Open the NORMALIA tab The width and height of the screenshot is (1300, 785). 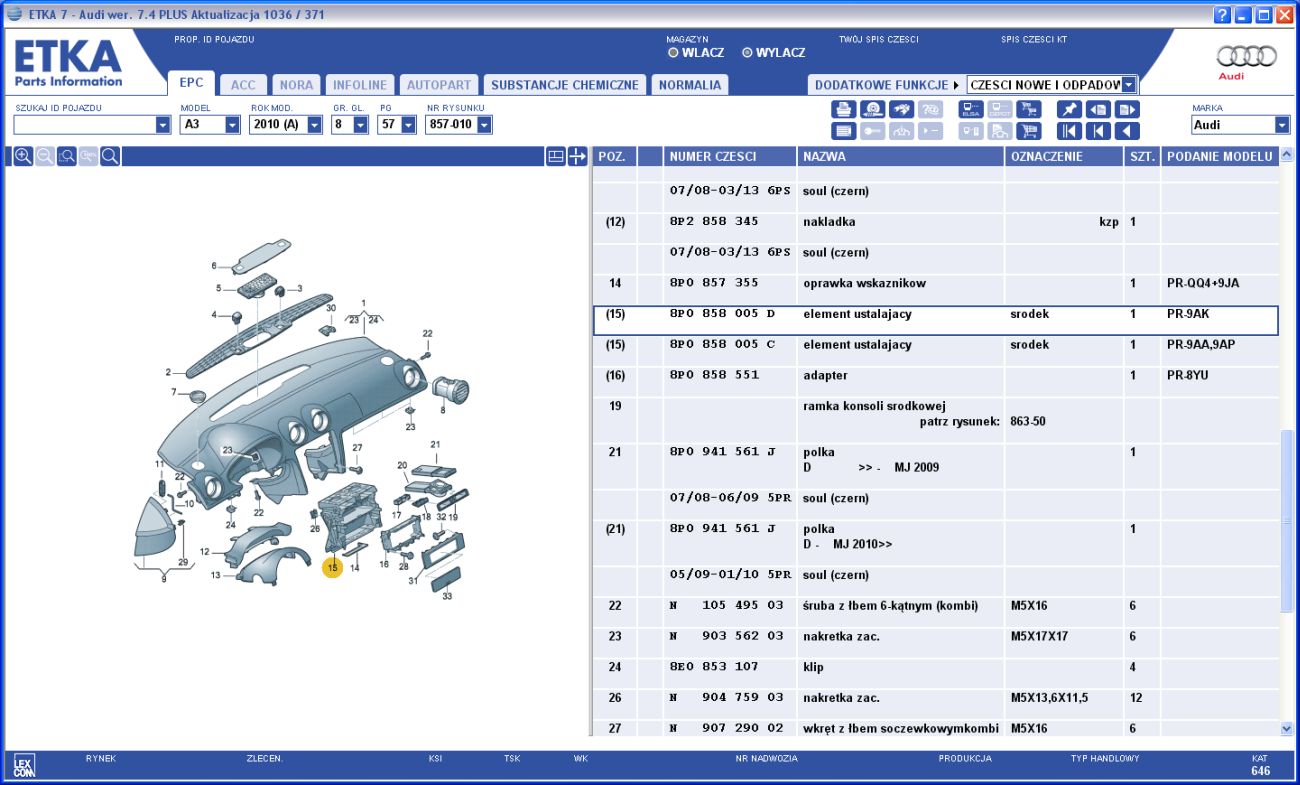click(x=690, y=85)
